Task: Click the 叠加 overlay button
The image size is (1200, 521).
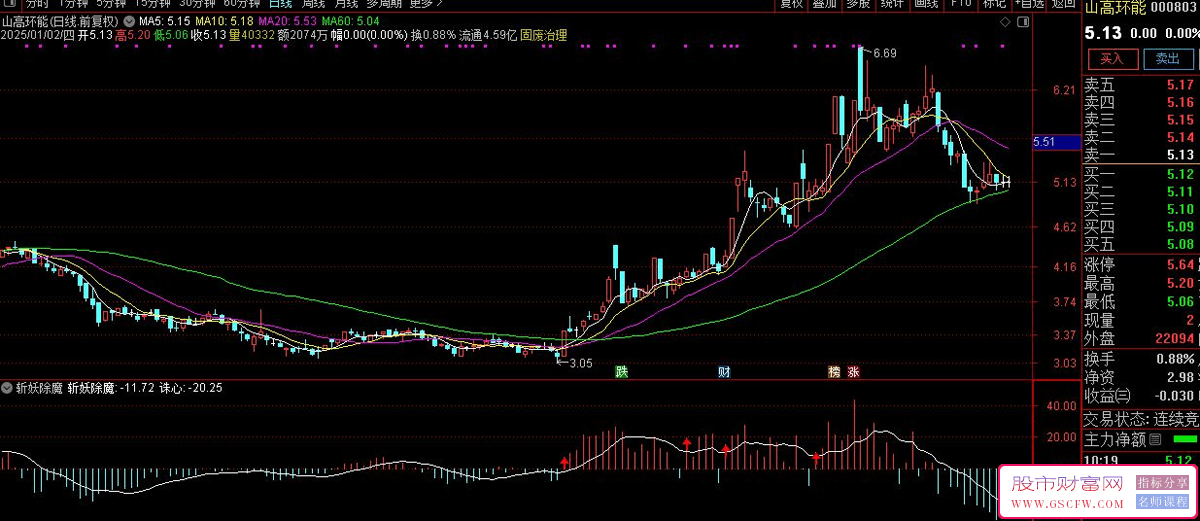Action: click(x=824, y=4)
